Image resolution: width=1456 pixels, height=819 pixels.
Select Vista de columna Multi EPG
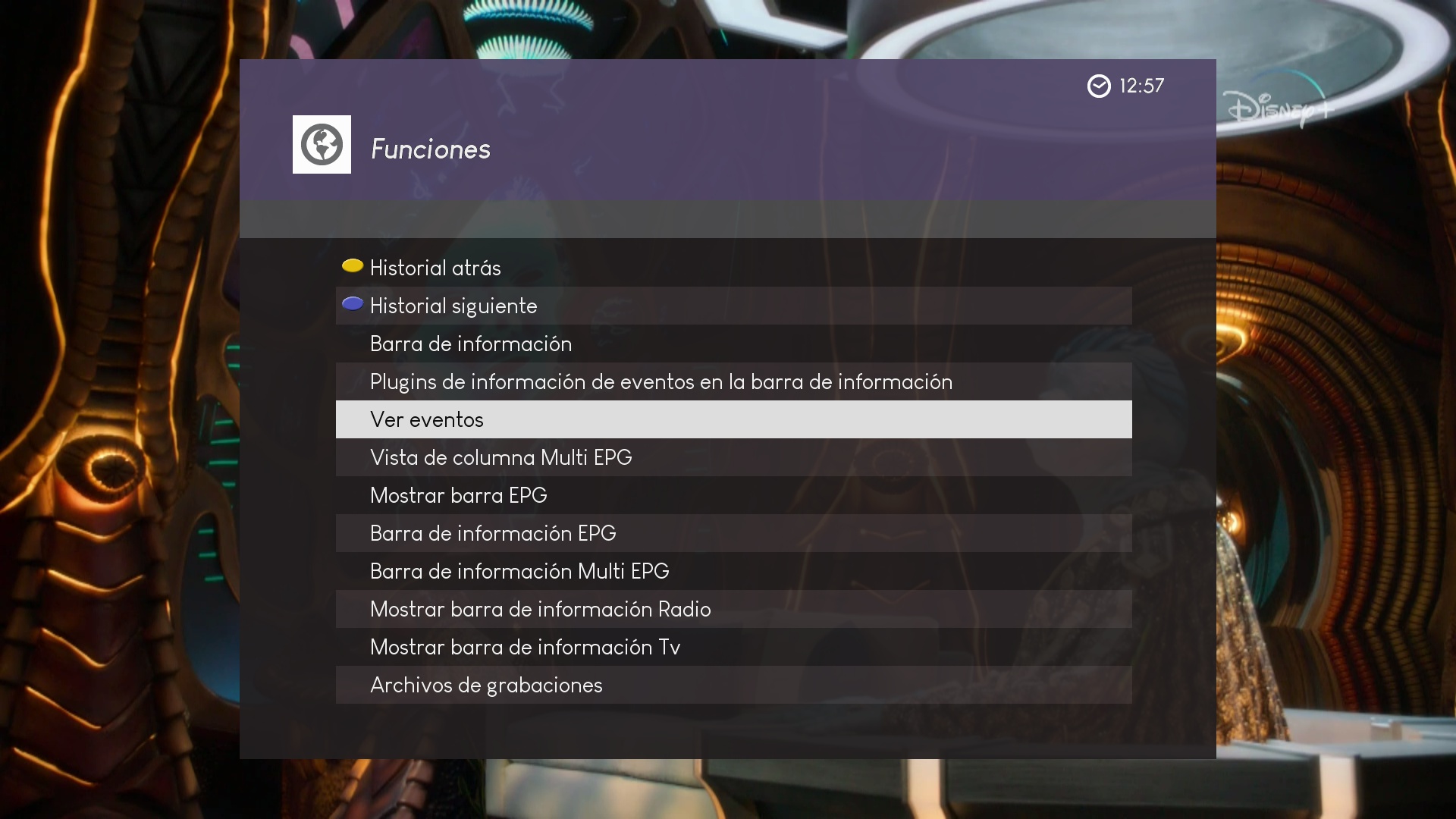pos(734,457)
